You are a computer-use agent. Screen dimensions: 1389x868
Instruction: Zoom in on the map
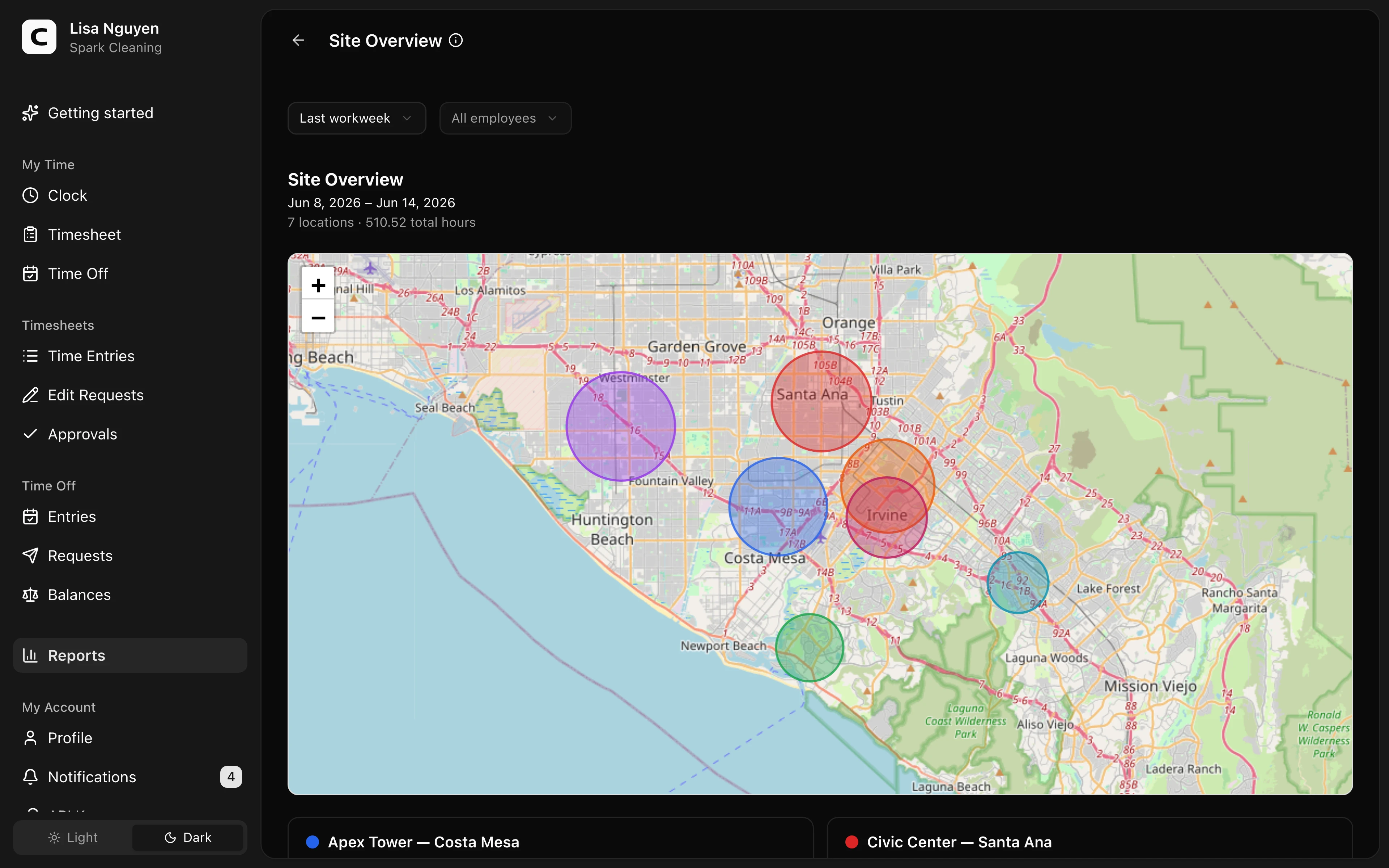click(x=318, y=285)
